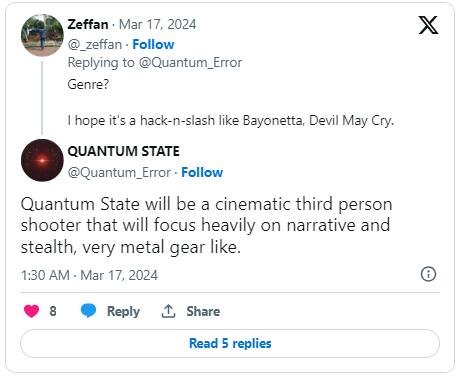This screenshot has height=376, width=460.
Task: Click the Mar 17, 2024 date beside Zeffan
Action: [x=157, y=24]
